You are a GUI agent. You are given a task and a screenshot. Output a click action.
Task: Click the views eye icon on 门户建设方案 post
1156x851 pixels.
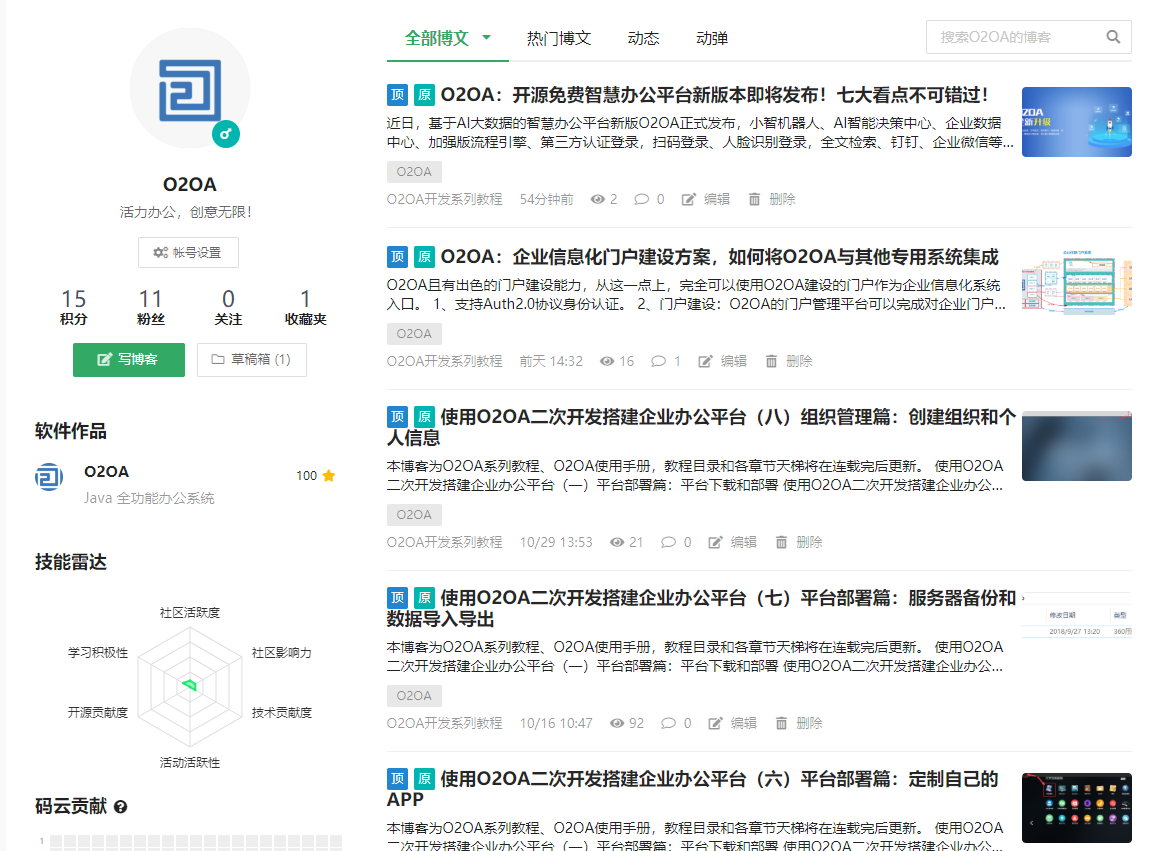click(x=607, y=361)
